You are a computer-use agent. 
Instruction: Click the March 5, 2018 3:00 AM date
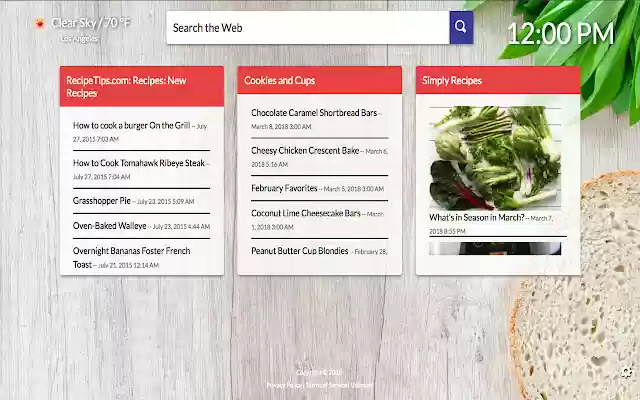coord(353,189)
